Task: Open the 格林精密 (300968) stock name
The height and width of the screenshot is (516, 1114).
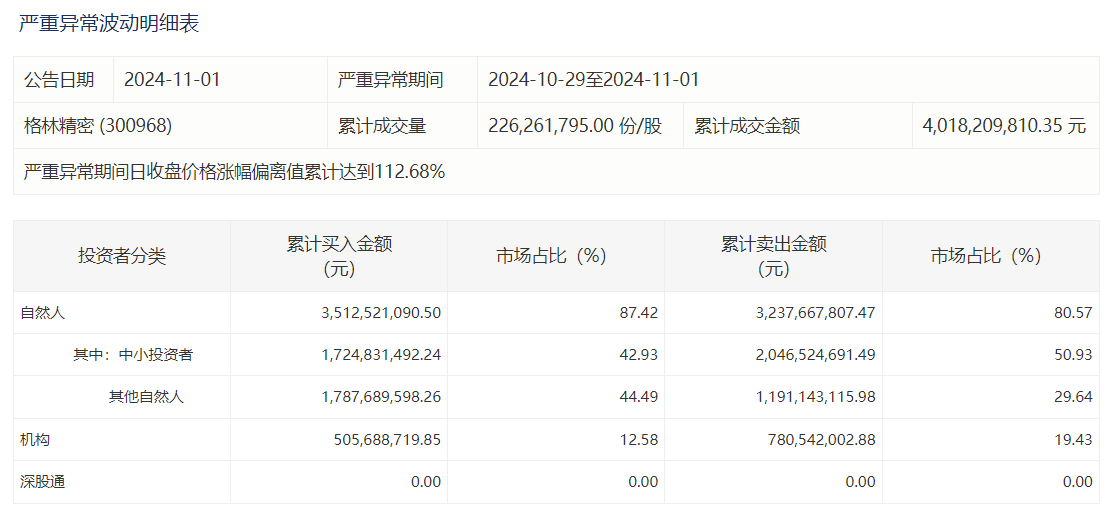Action: (x=98, y=126)
